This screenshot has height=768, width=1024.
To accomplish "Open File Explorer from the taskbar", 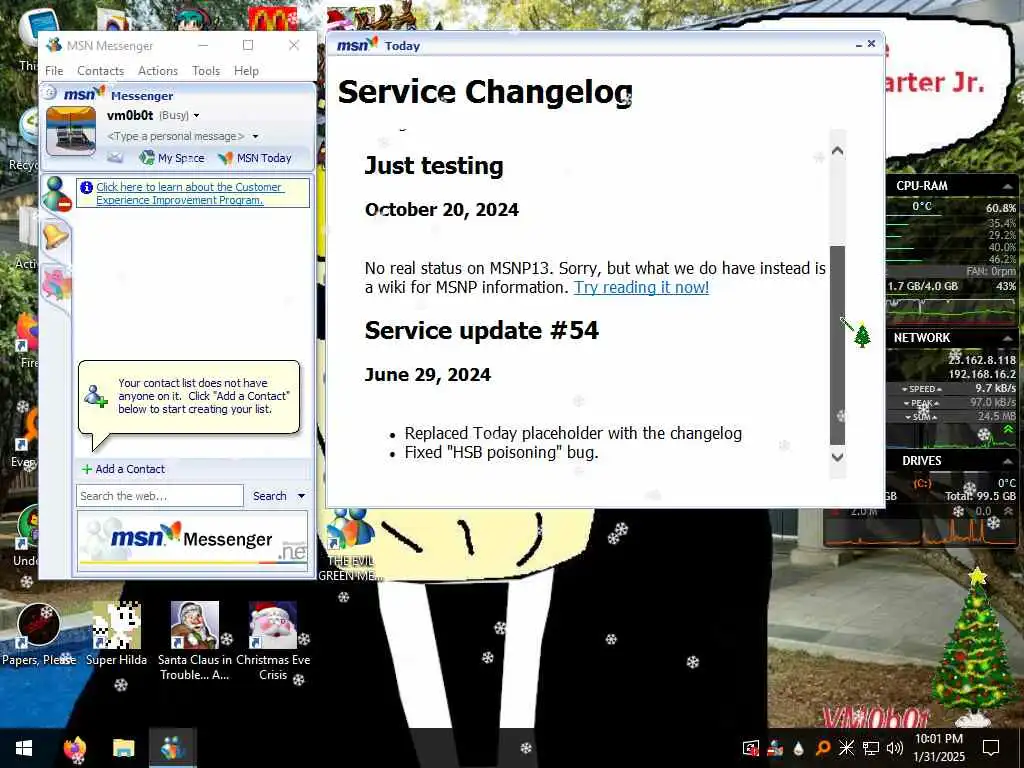I will pos(123,748).
